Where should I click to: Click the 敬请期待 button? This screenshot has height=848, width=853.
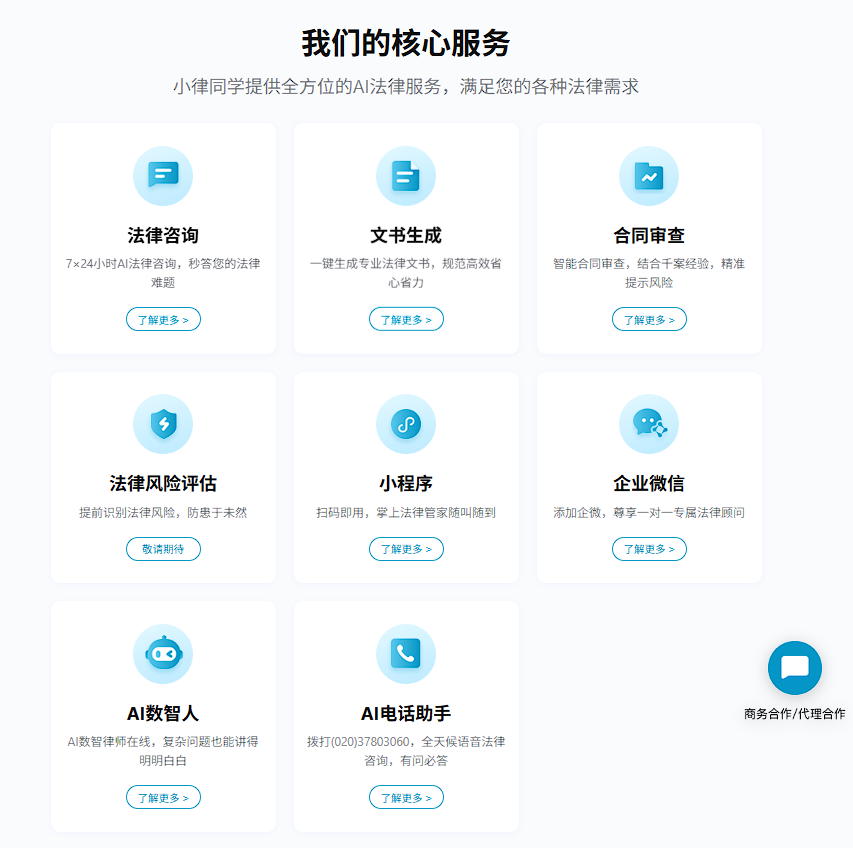coord(163,549)
